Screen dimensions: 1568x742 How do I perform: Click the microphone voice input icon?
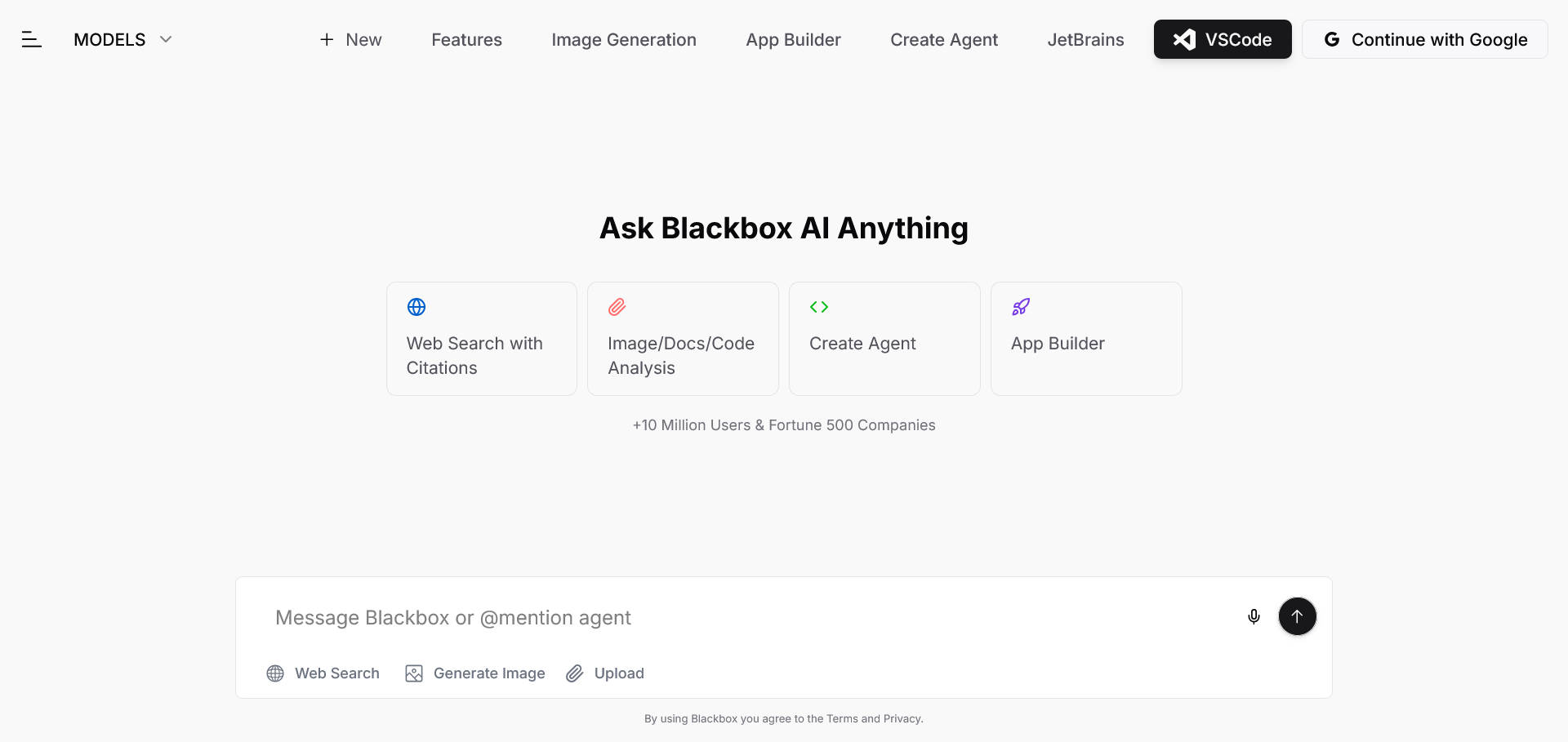click(1254, 616)
